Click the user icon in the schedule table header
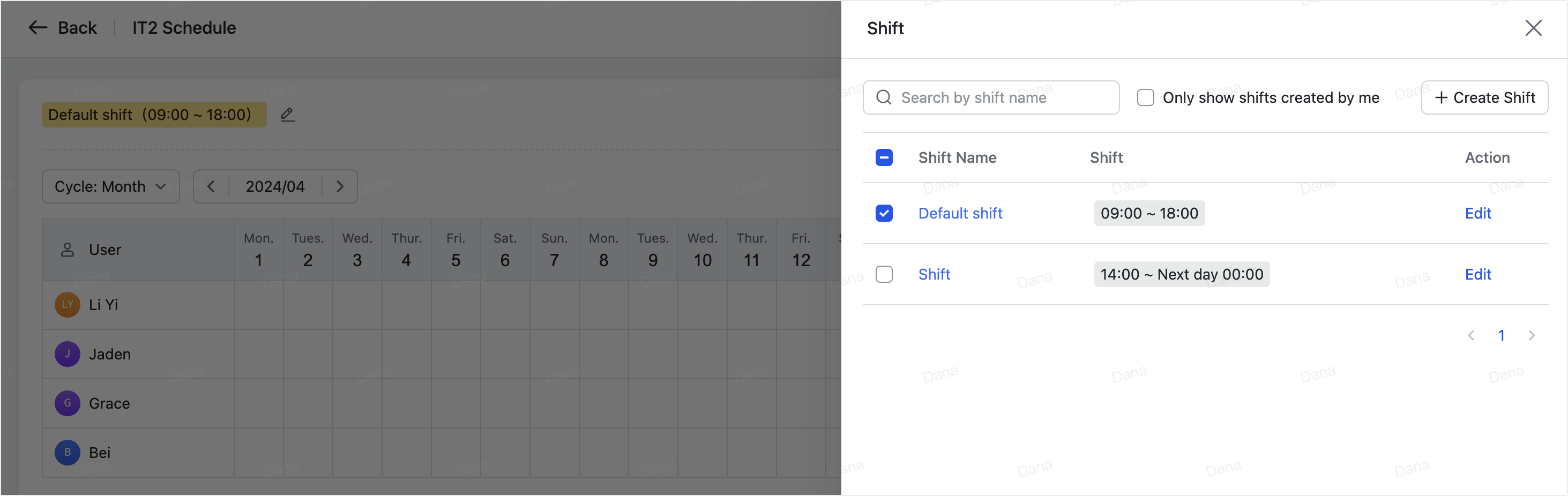This screenshot has width=1568, height=496. click(67, 249)
